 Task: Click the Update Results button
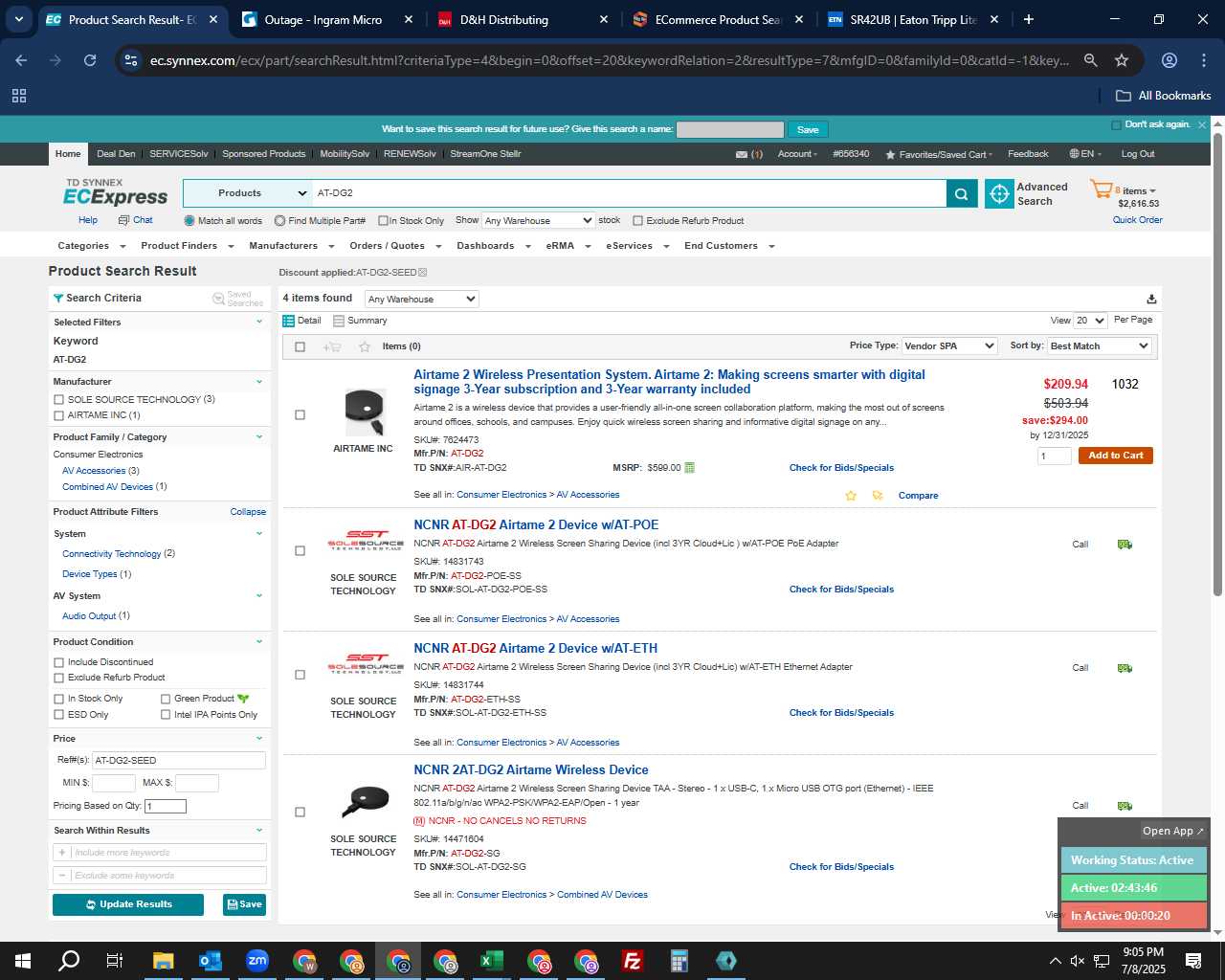(128, 904)
